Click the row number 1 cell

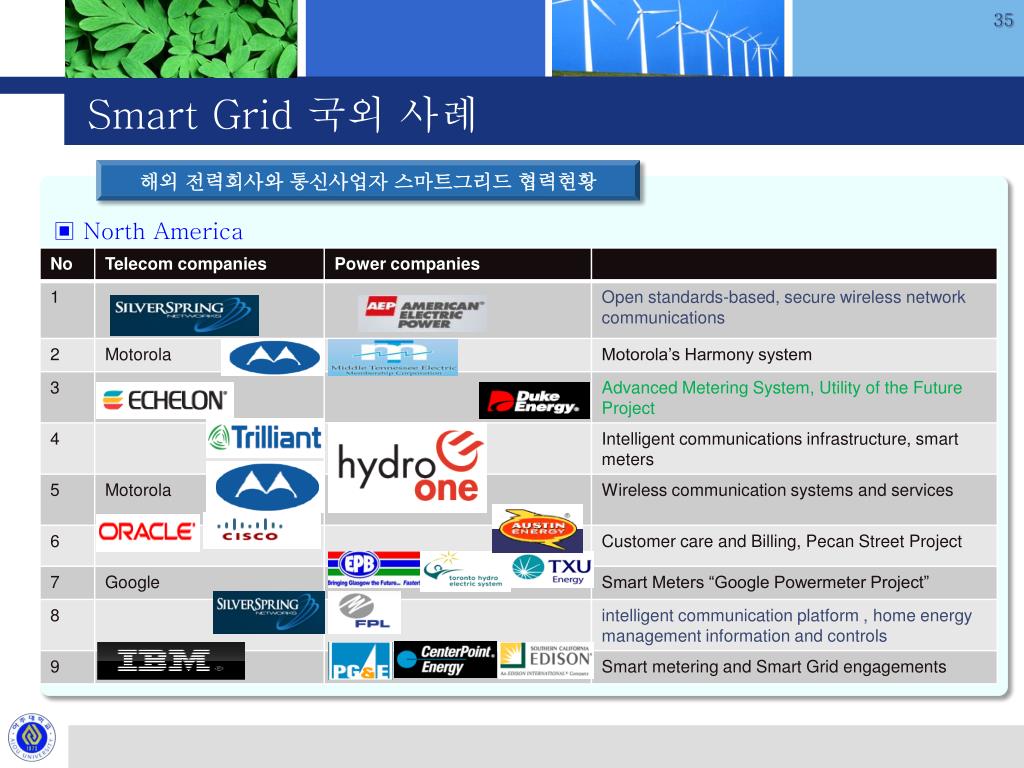67,310
